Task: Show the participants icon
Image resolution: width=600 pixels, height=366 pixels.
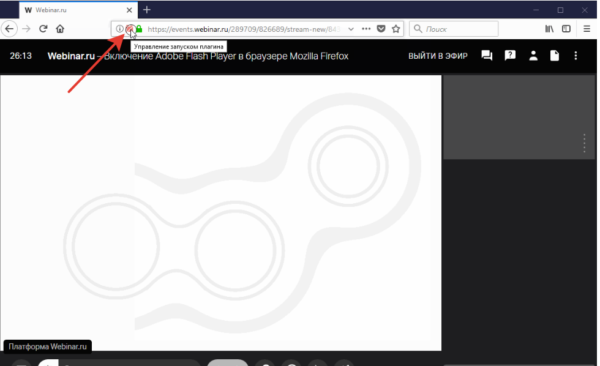Action: point(533,56)
